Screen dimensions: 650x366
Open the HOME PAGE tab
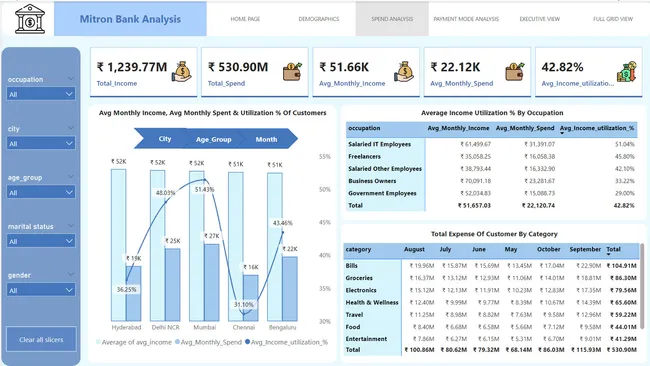245,19
